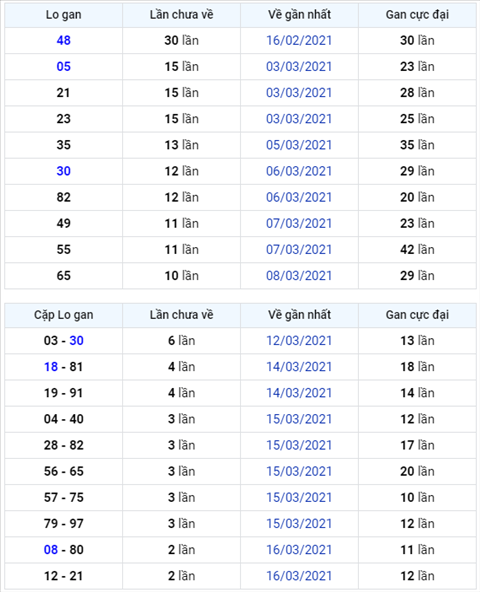
Task: Open the 08/03/2021 date for number 65
Action: pyautogui.click(x=299, y=276)
